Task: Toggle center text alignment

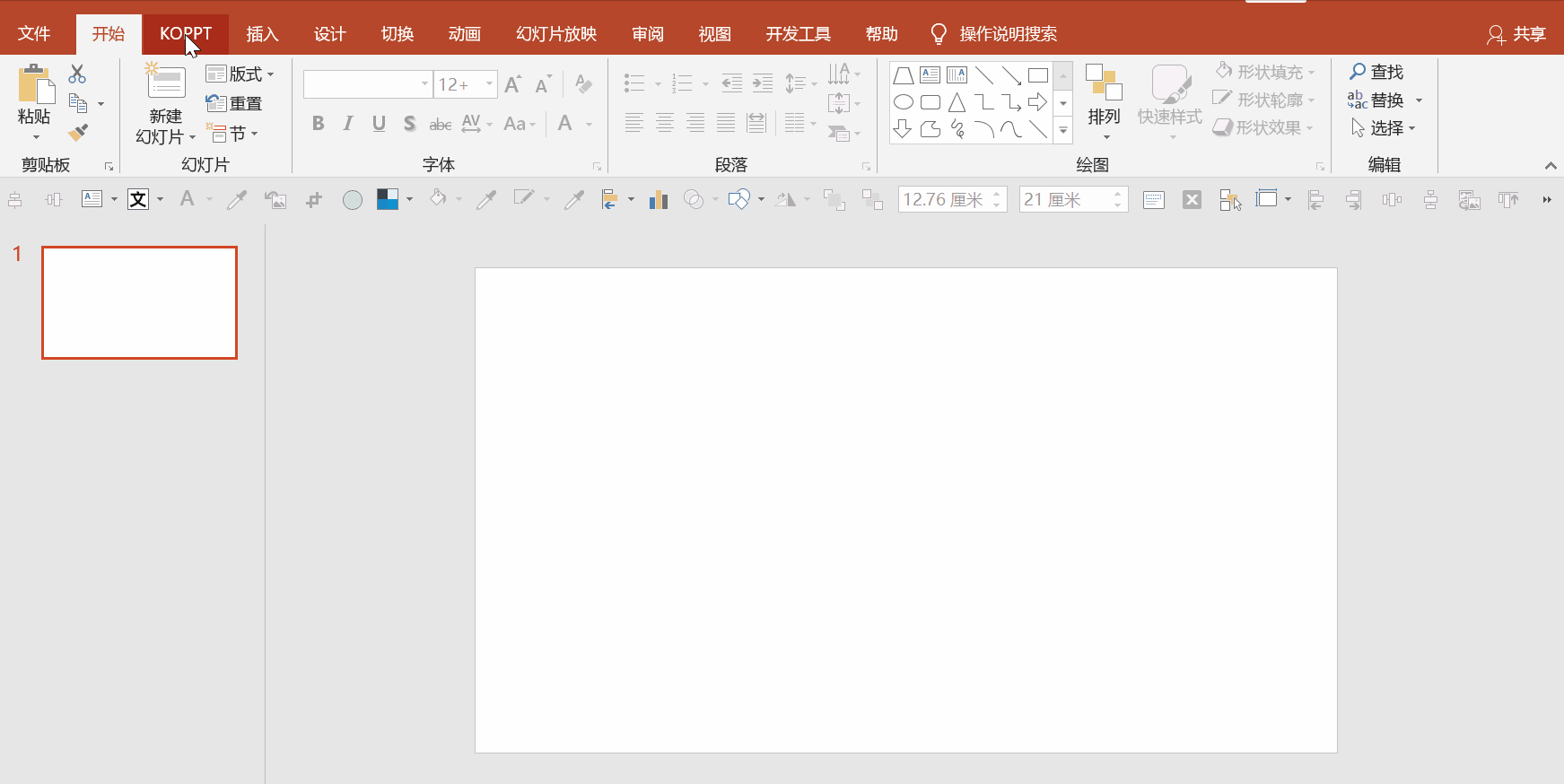Action: (x=664, y=123)
